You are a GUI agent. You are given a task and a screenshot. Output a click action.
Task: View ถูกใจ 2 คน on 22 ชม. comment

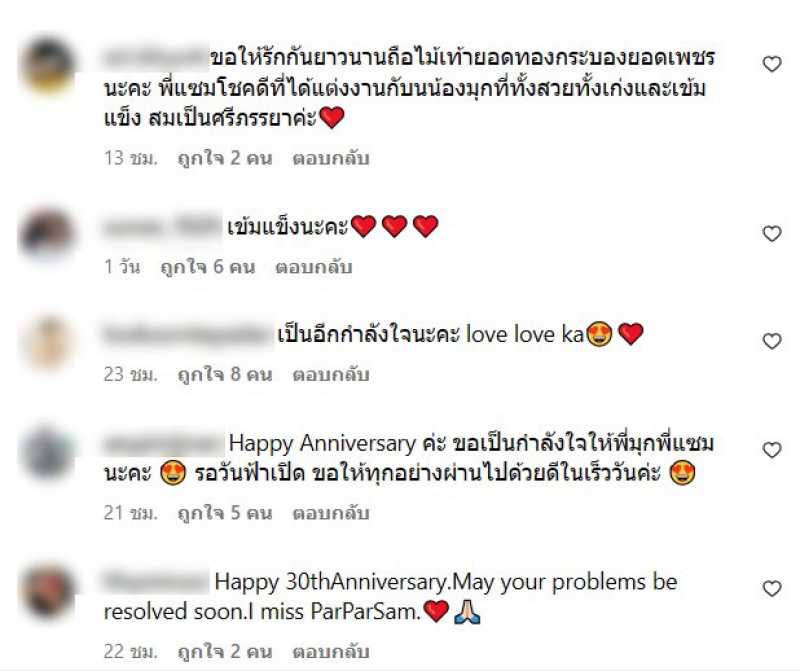pyautogui.click(x=225, y=652)
